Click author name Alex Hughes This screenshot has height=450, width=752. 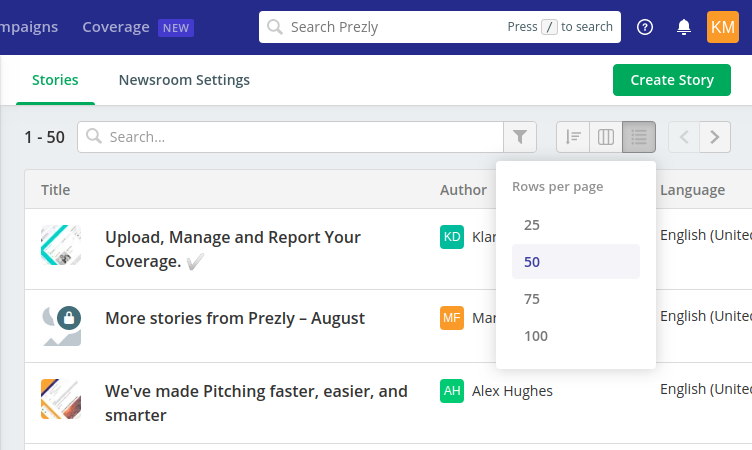click(512, 391)
